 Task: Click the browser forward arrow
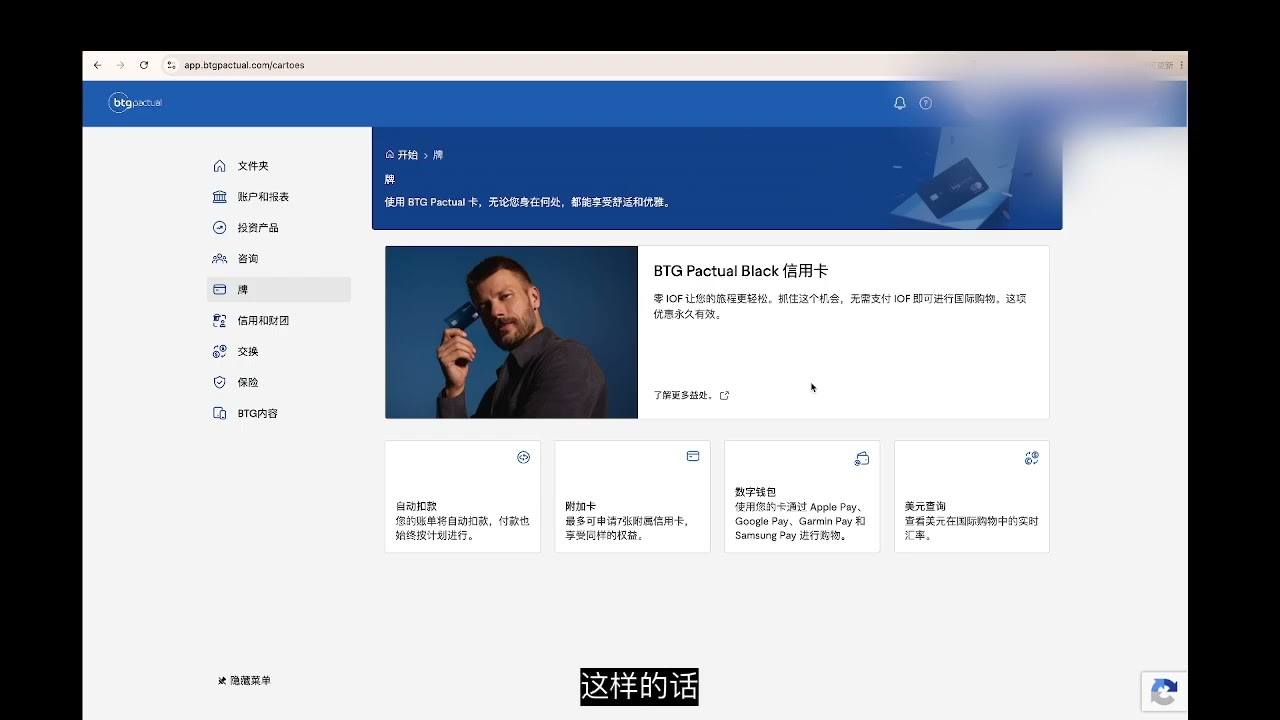pos(121,65)
